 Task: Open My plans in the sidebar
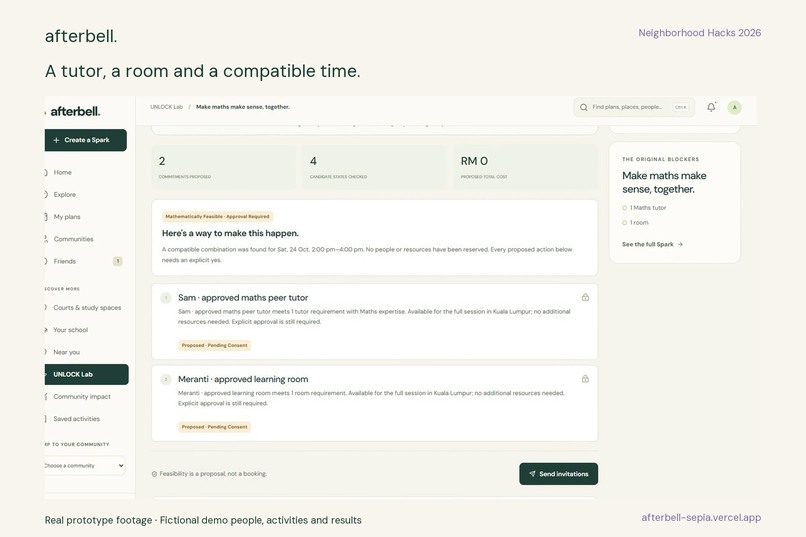pos(66,217)
